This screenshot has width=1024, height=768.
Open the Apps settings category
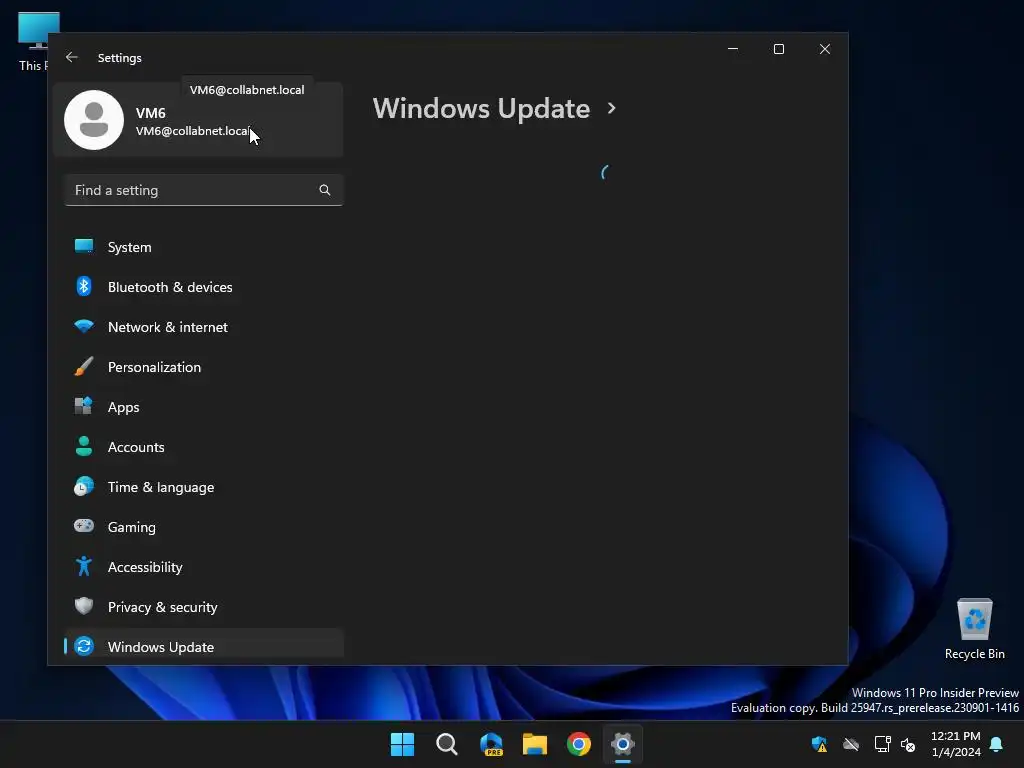(204, 407)
